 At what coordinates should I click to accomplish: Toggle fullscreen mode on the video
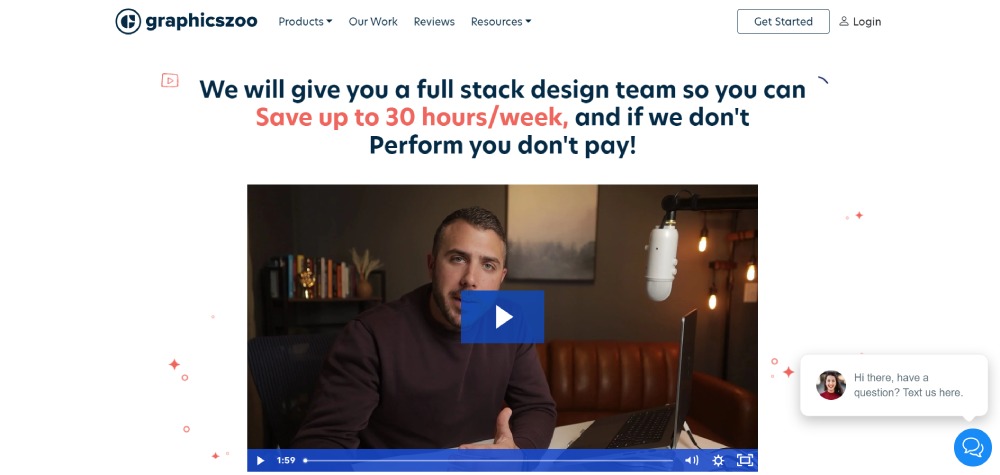[x=744, y=460]
